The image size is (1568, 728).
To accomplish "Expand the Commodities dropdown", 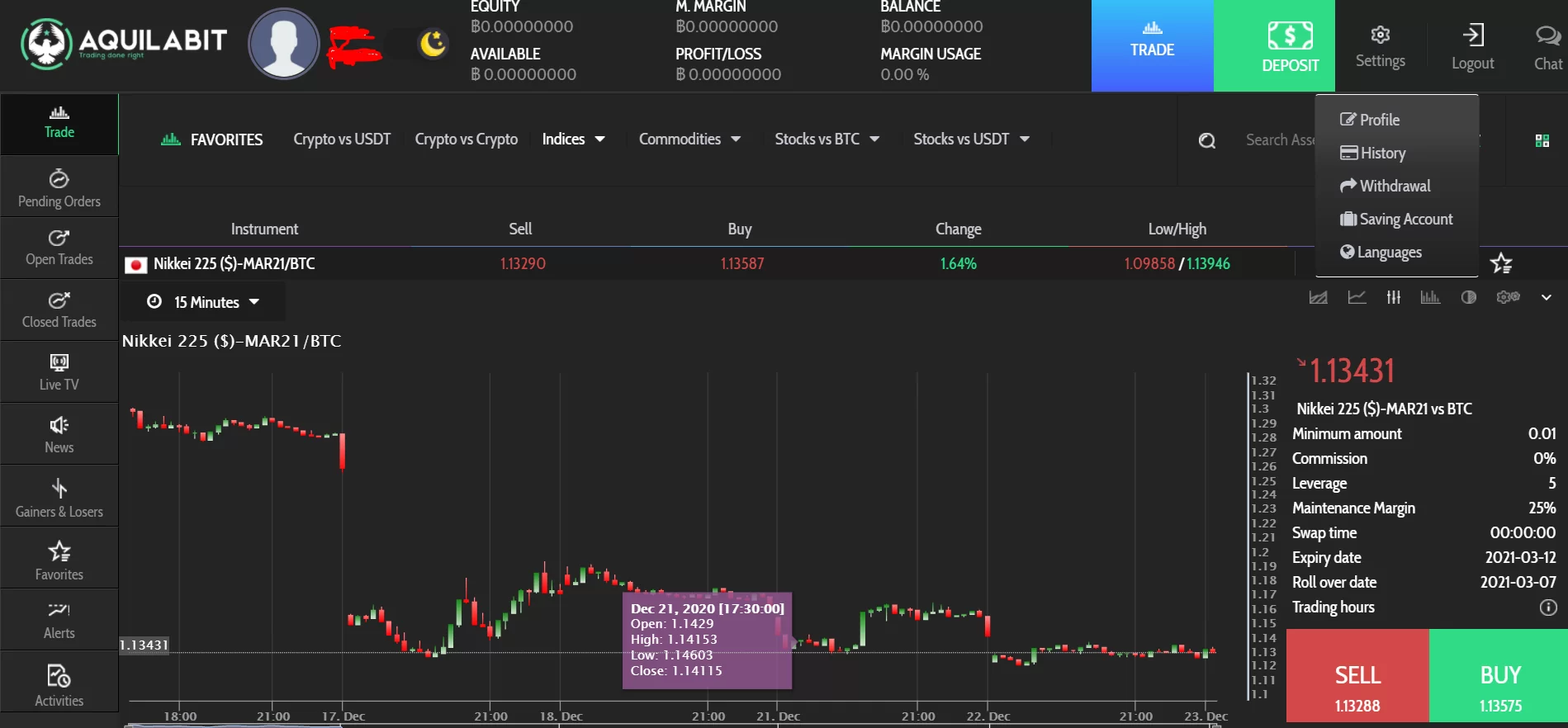I will click(x=689, y=139).
